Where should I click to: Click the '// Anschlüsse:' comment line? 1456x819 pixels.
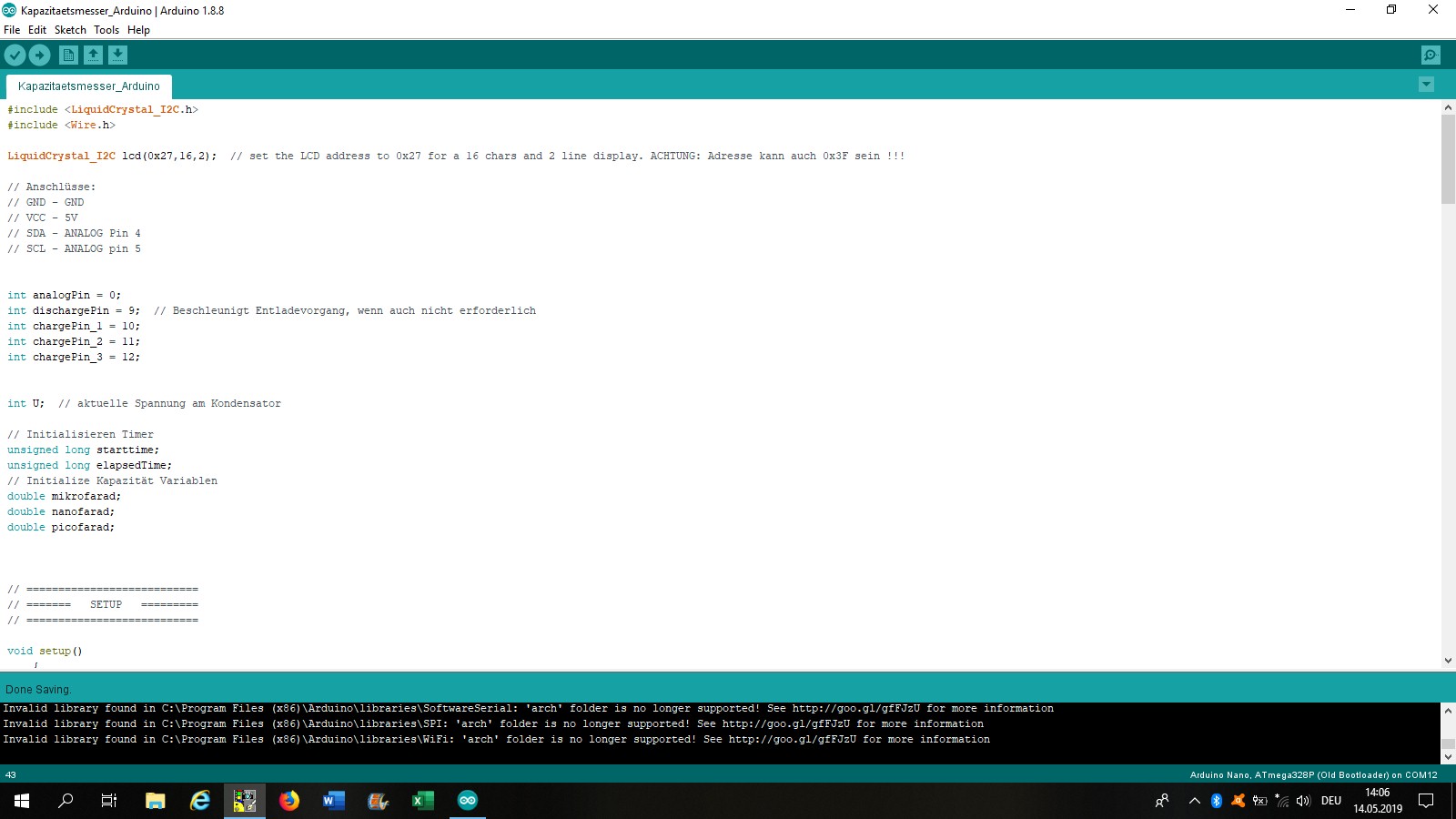pyautogui.click(x=51, y=187)
